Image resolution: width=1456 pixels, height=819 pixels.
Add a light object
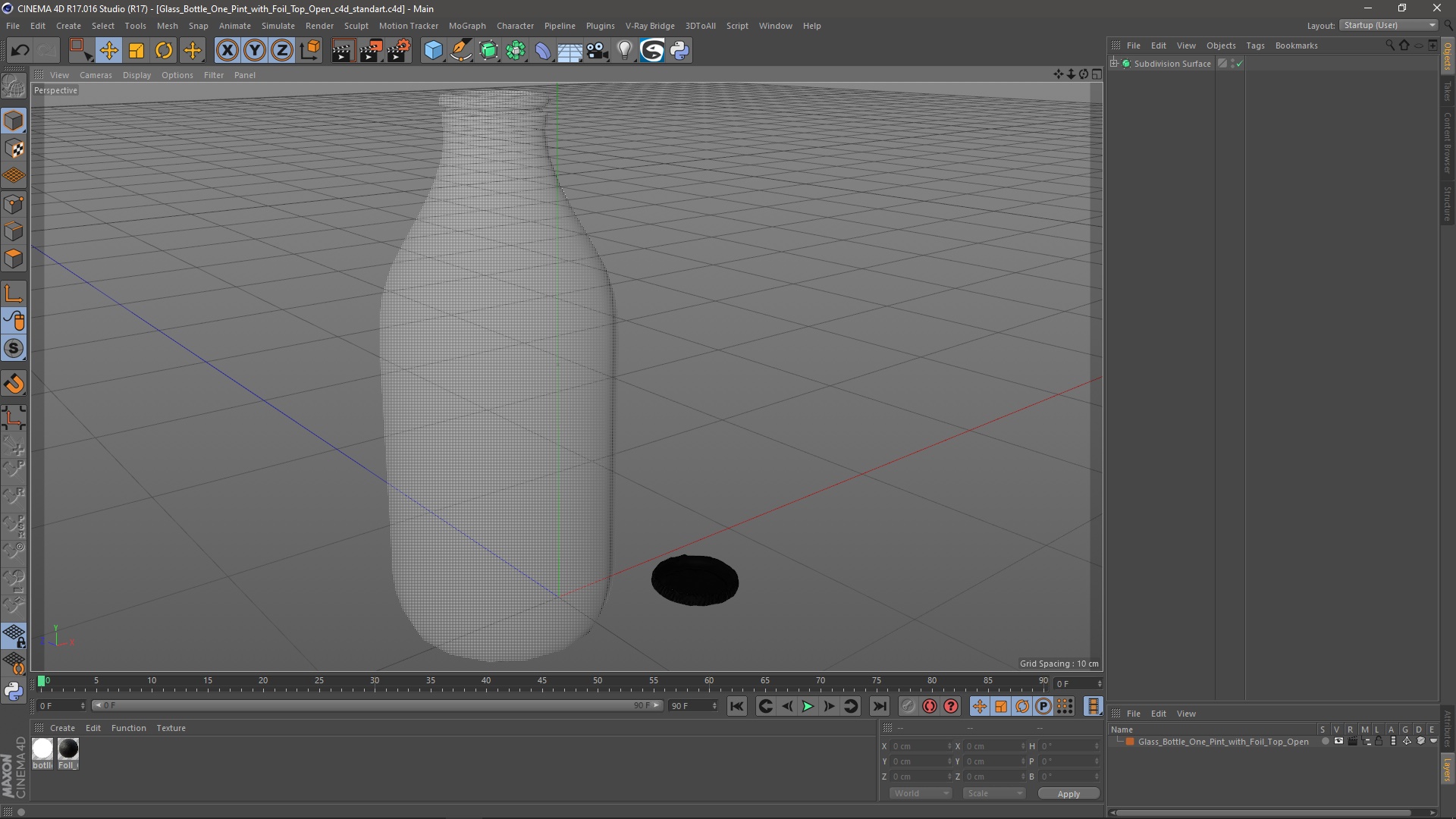624,51
